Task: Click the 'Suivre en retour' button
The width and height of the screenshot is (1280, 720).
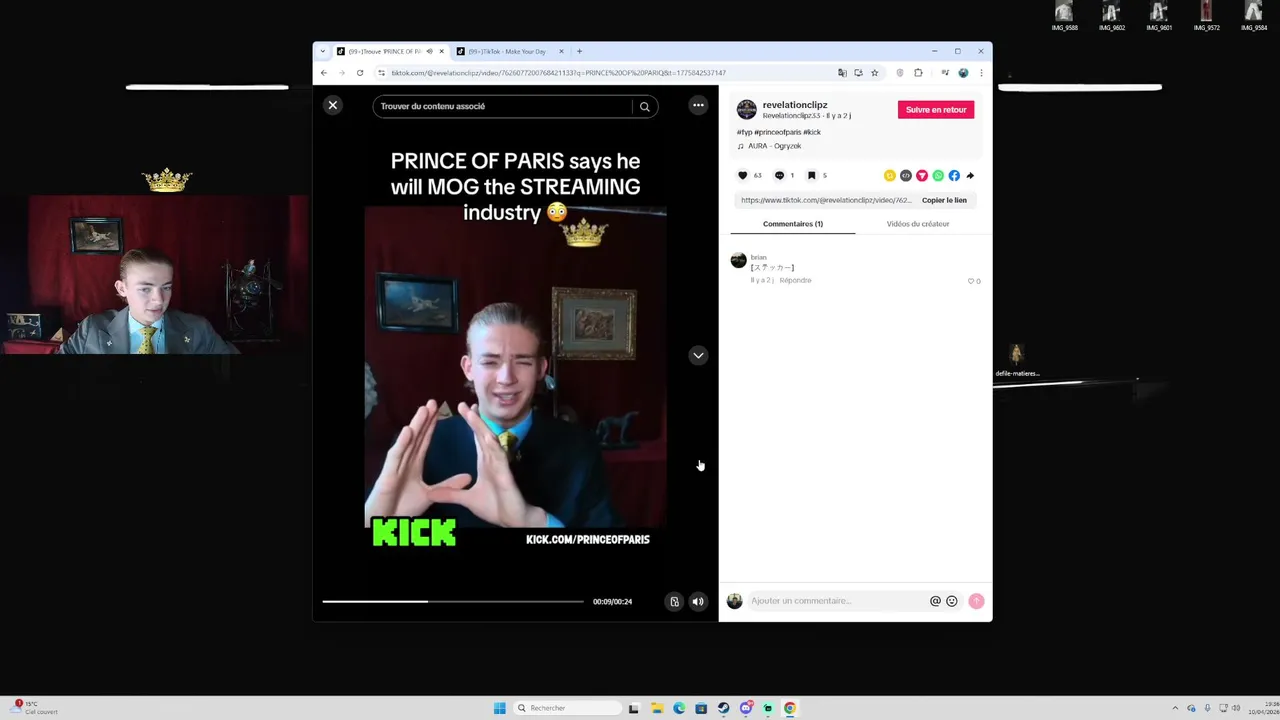Action: pos(936,109)
